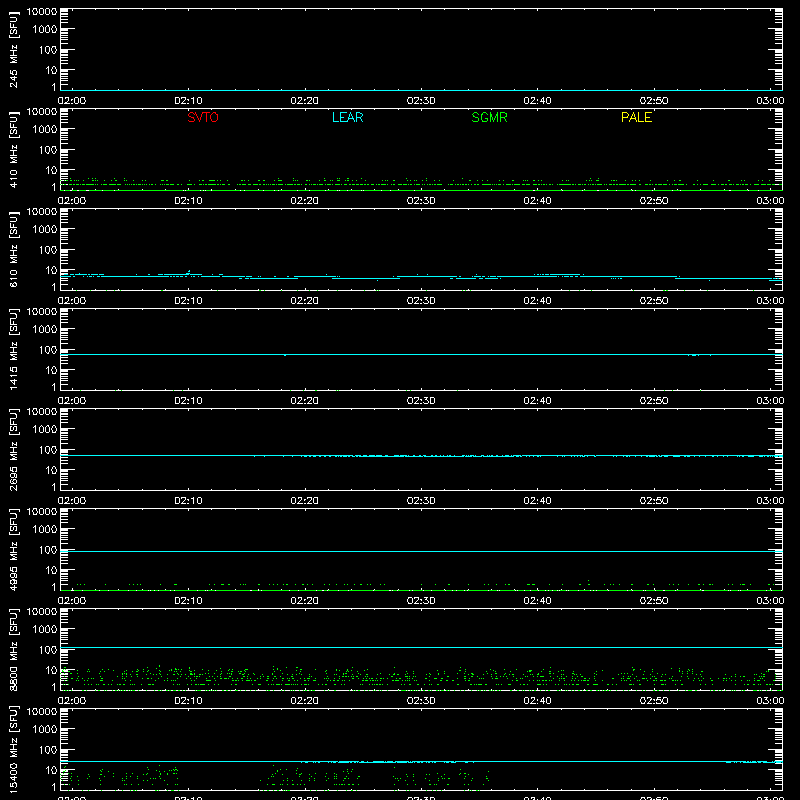
Task: Click 02:50 time label below 2695 MHz panel
Action: coord(654,501)
